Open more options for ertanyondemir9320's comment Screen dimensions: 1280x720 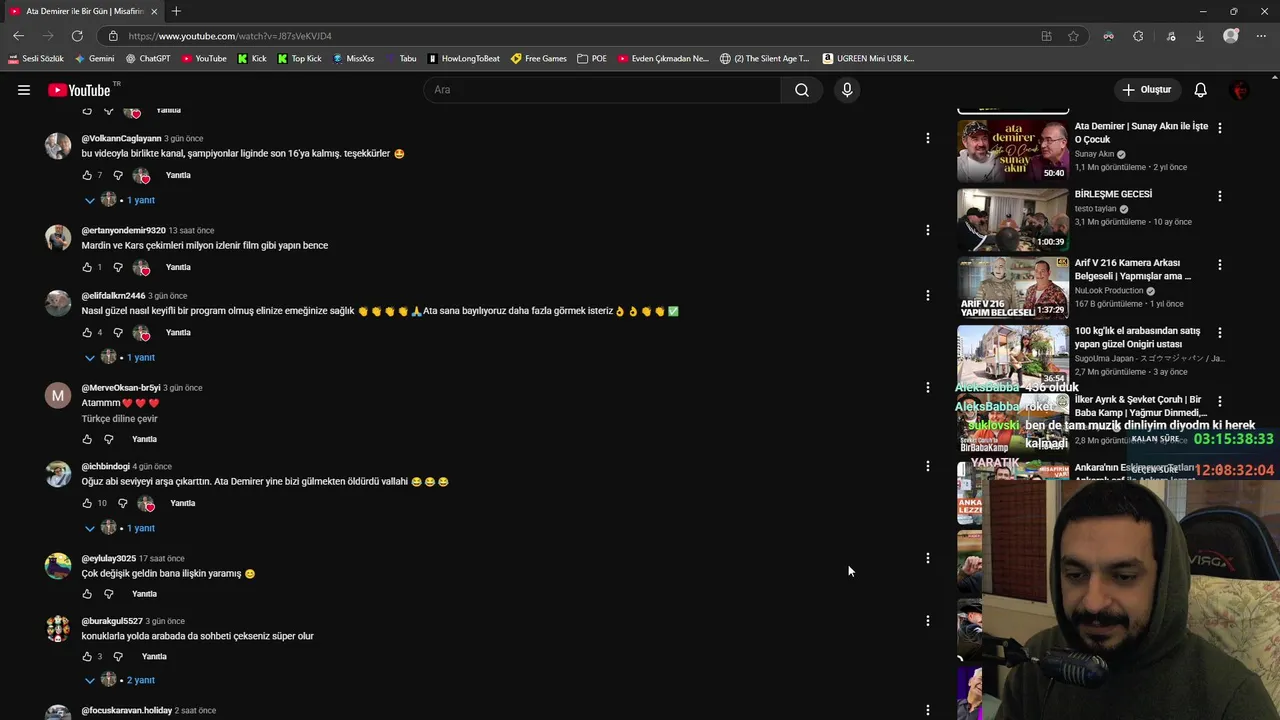point(927,230)
